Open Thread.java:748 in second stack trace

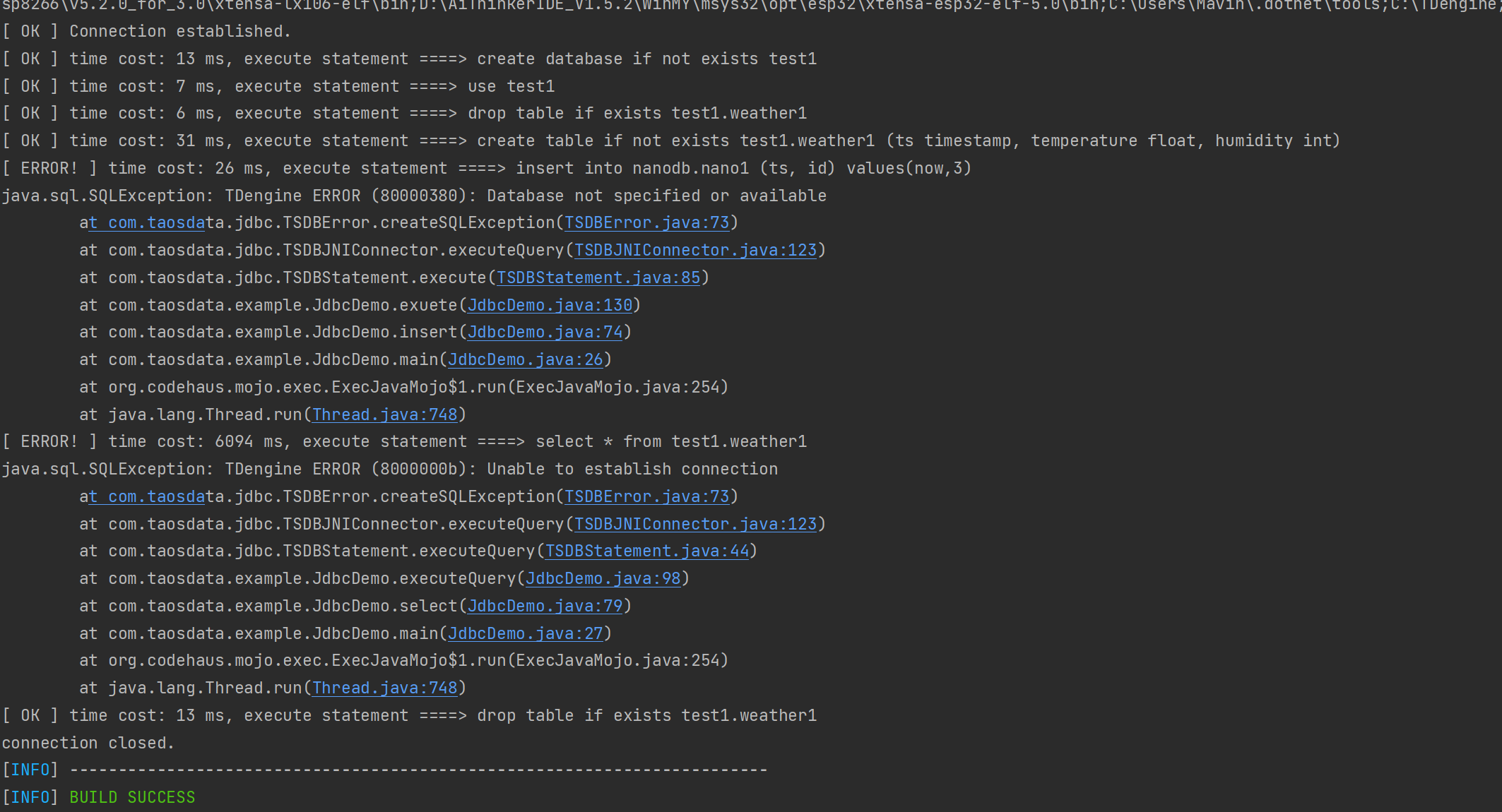coord(384,688)
